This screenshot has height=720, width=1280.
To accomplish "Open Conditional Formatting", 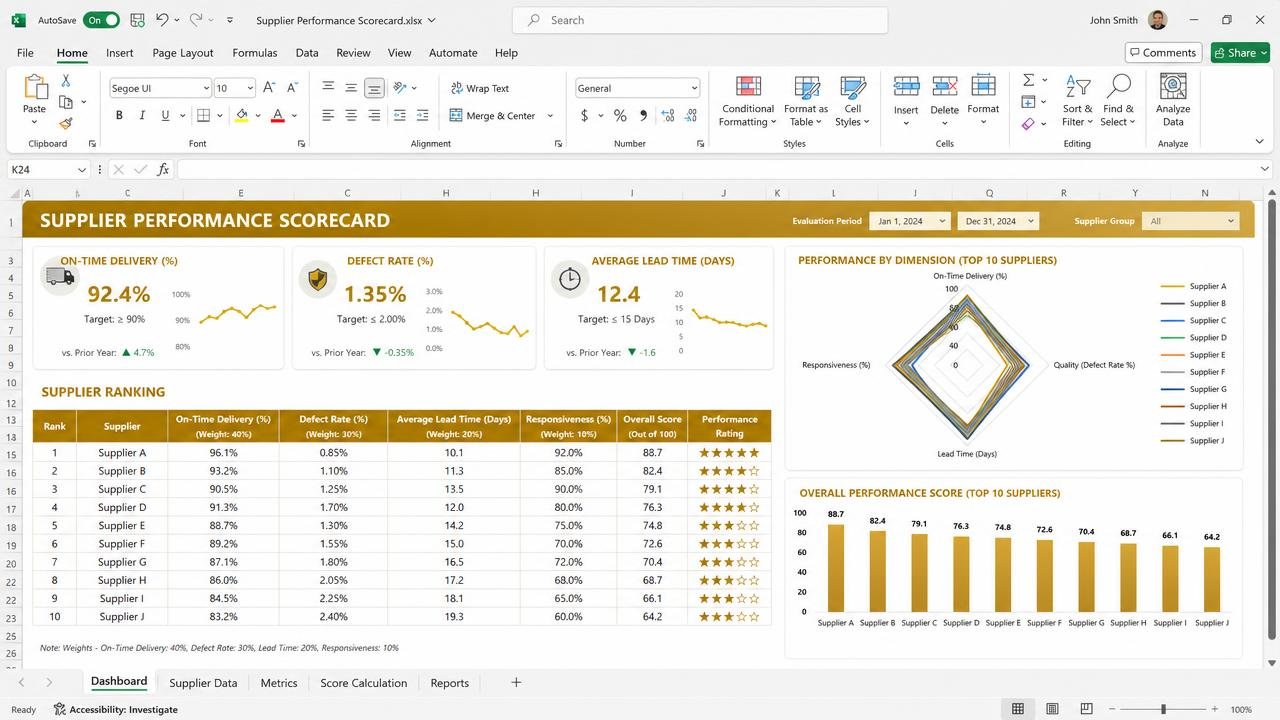I will 747,101.
